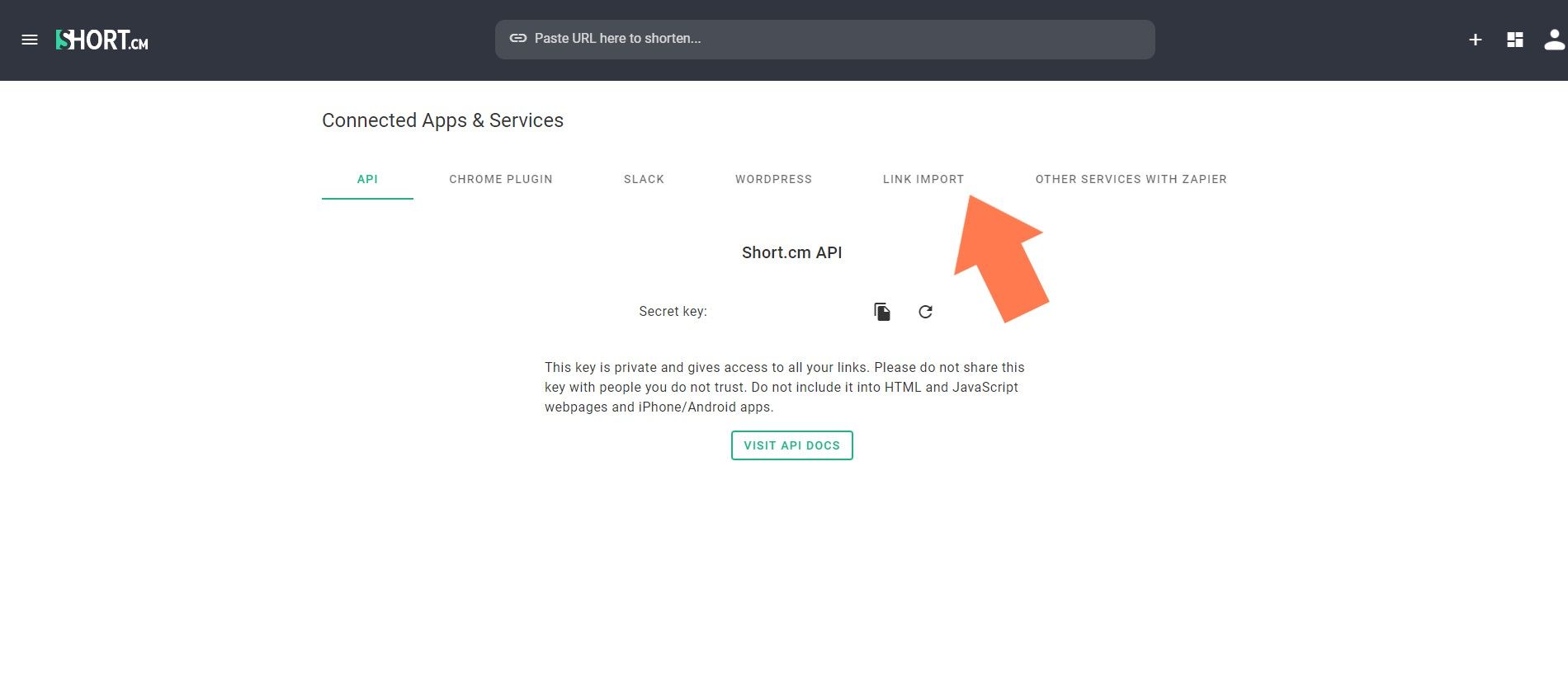Switch to the Chrome Plugin tab
The height and width of the screenshot is (692, 1568).
pos(501,179)
